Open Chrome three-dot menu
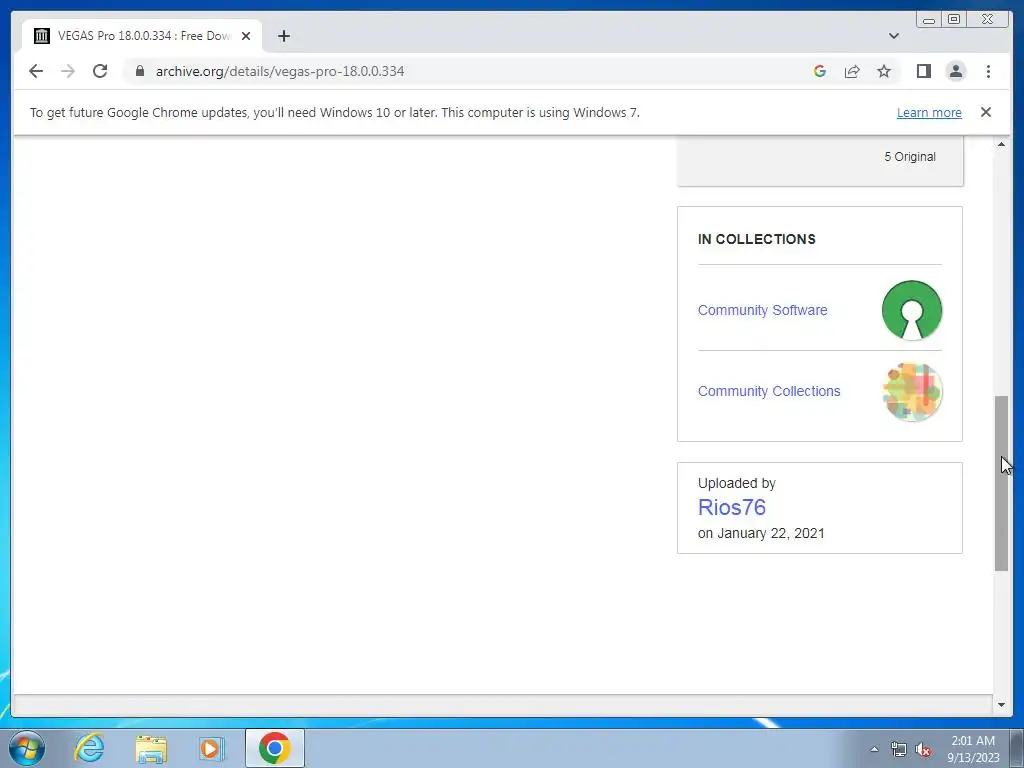Viewport: 1024px width, 768px height. point(988,71)
